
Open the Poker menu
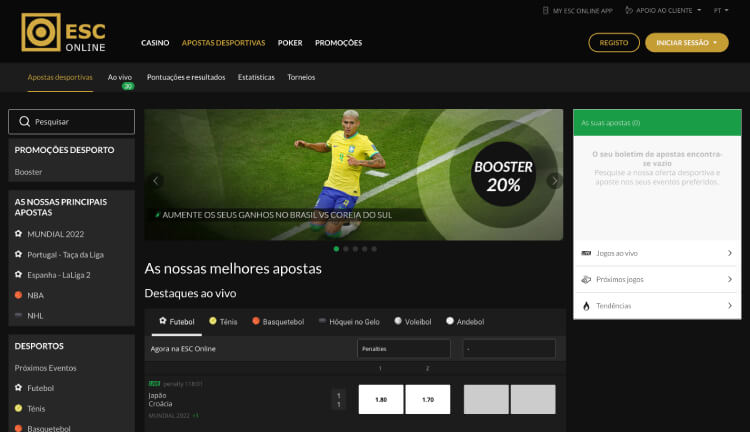(290, 43)
